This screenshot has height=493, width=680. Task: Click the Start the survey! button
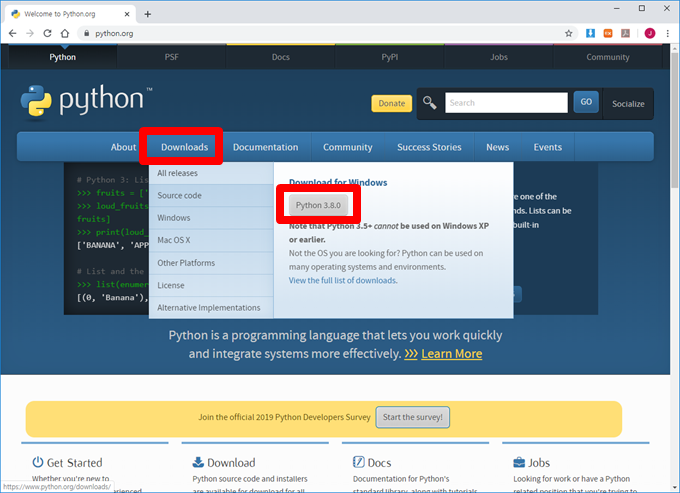[412, 417]
